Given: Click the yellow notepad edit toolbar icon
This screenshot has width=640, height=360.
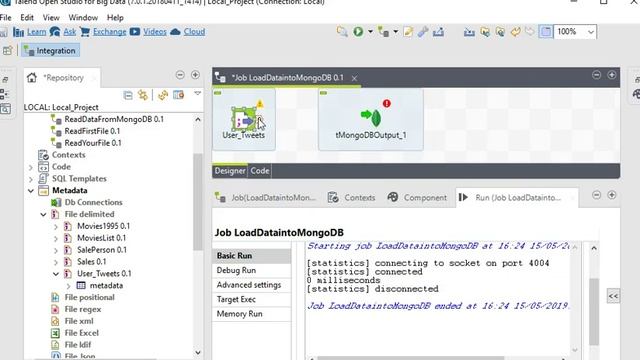Looking at the screenshot, I should point(408,31).
